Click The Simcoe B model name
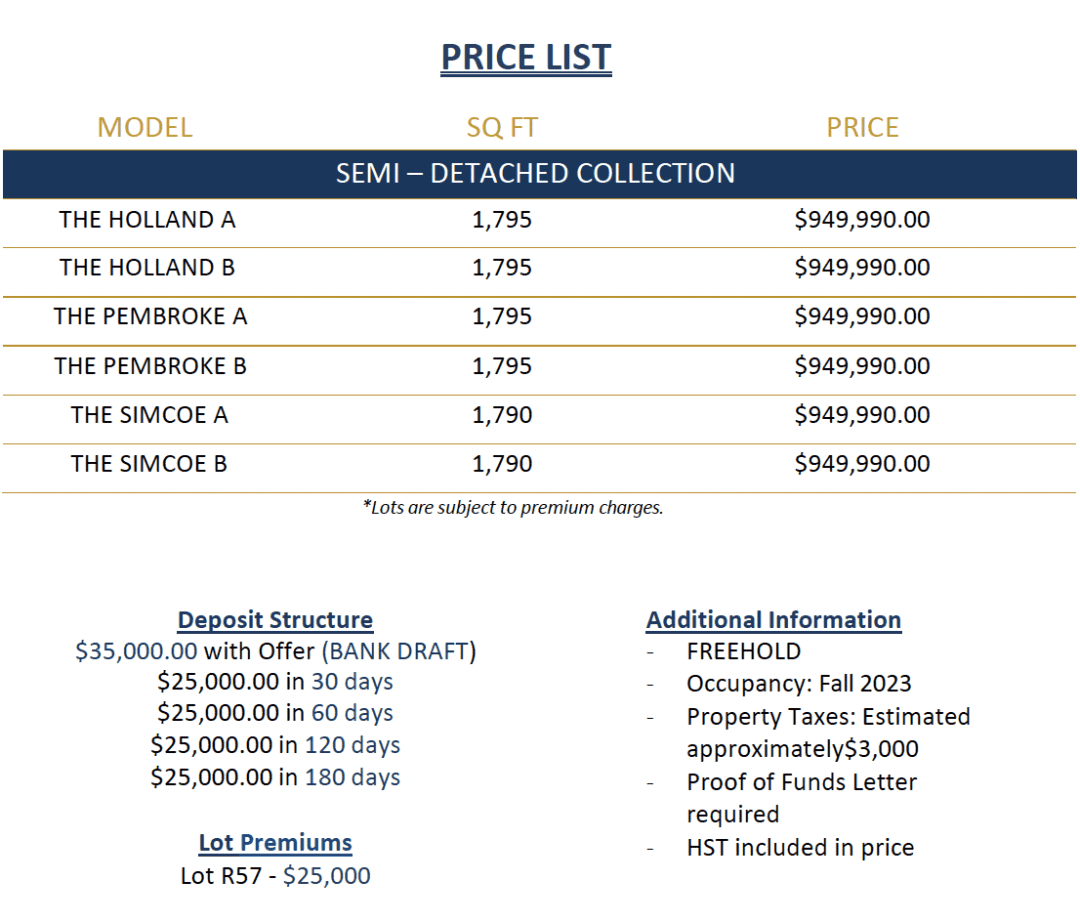The image size is (1080, 922). click(x=149, y=463)
